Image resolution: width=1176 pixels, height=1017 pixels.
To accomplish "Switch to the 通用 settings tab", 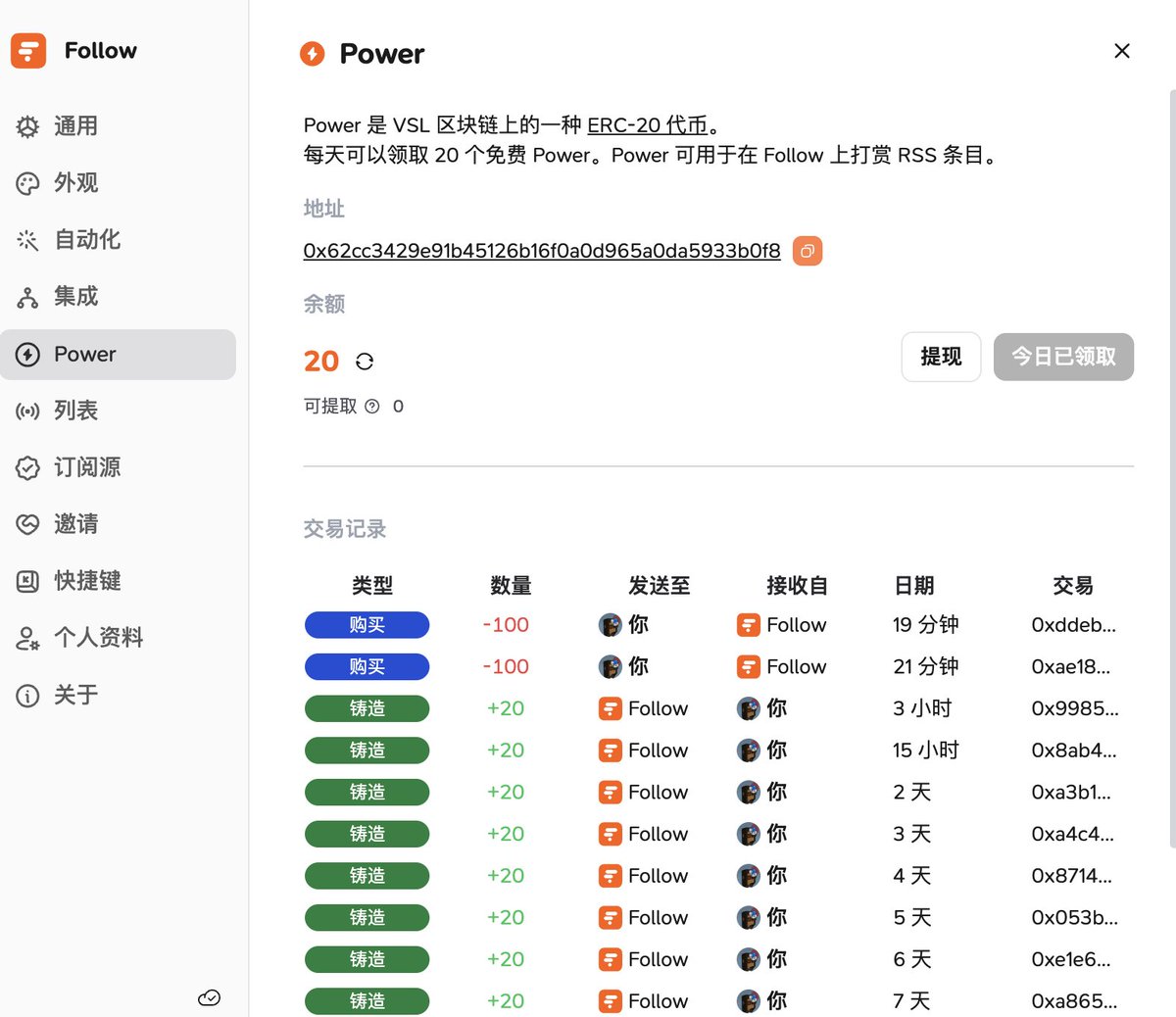I will point(118,126).
